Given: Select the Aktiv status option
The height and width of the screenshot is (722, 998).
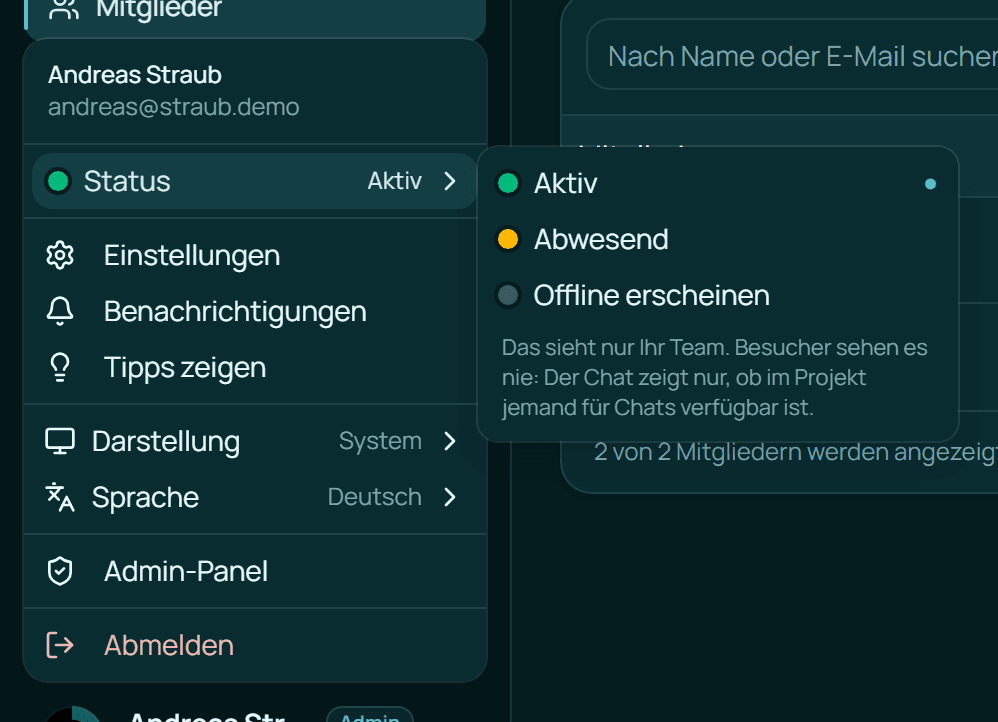Looking at the screenshot, I should [718, 183].
